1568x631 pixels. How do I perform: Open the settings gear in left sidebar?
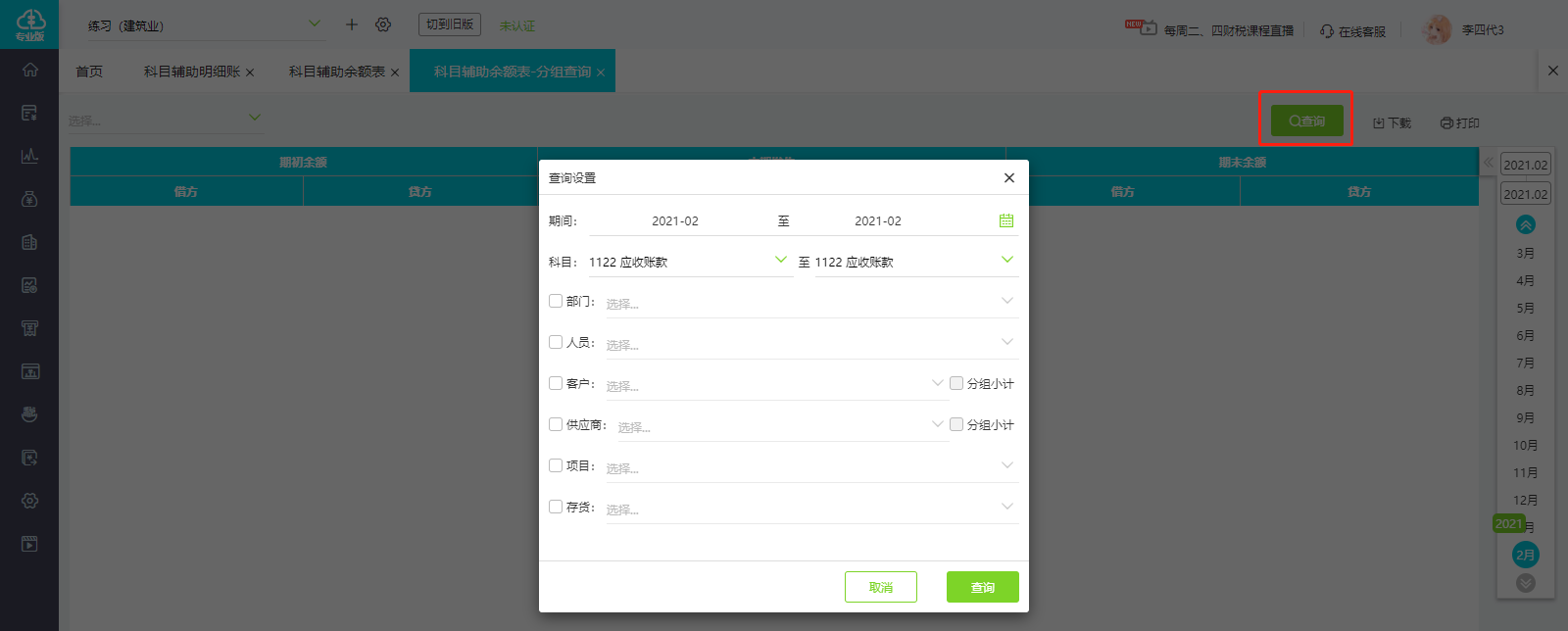[x=30, y=501]
